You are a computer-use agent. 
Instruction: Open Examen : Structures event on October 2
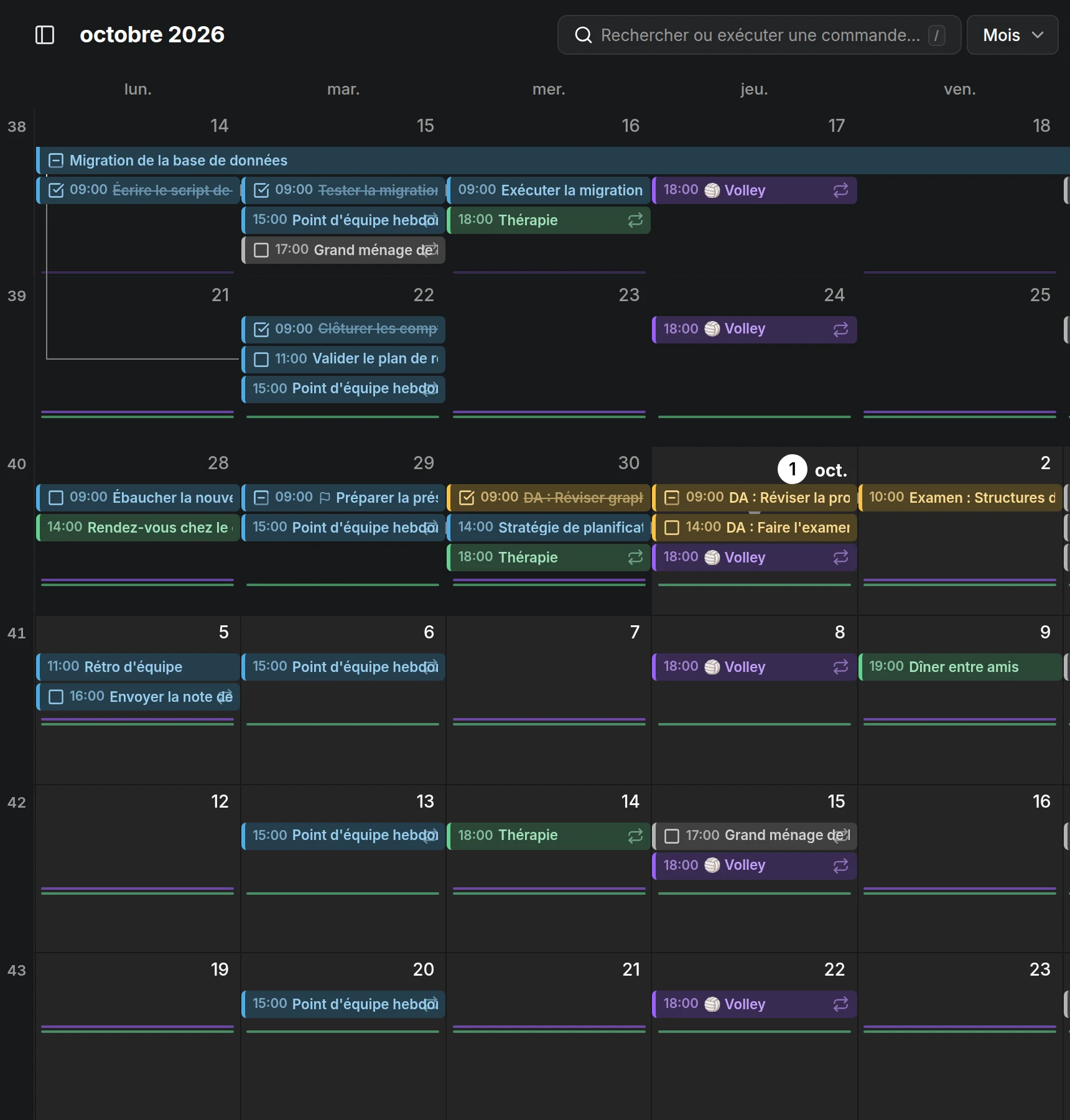(x=960, y=498)
